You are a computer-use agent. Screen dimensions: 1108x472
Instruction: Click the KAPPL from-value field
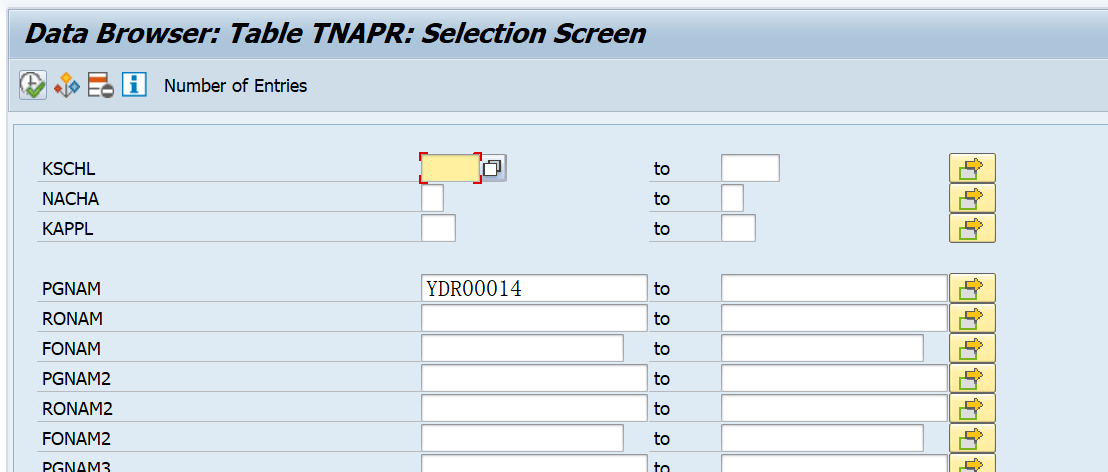pos(438,228)
